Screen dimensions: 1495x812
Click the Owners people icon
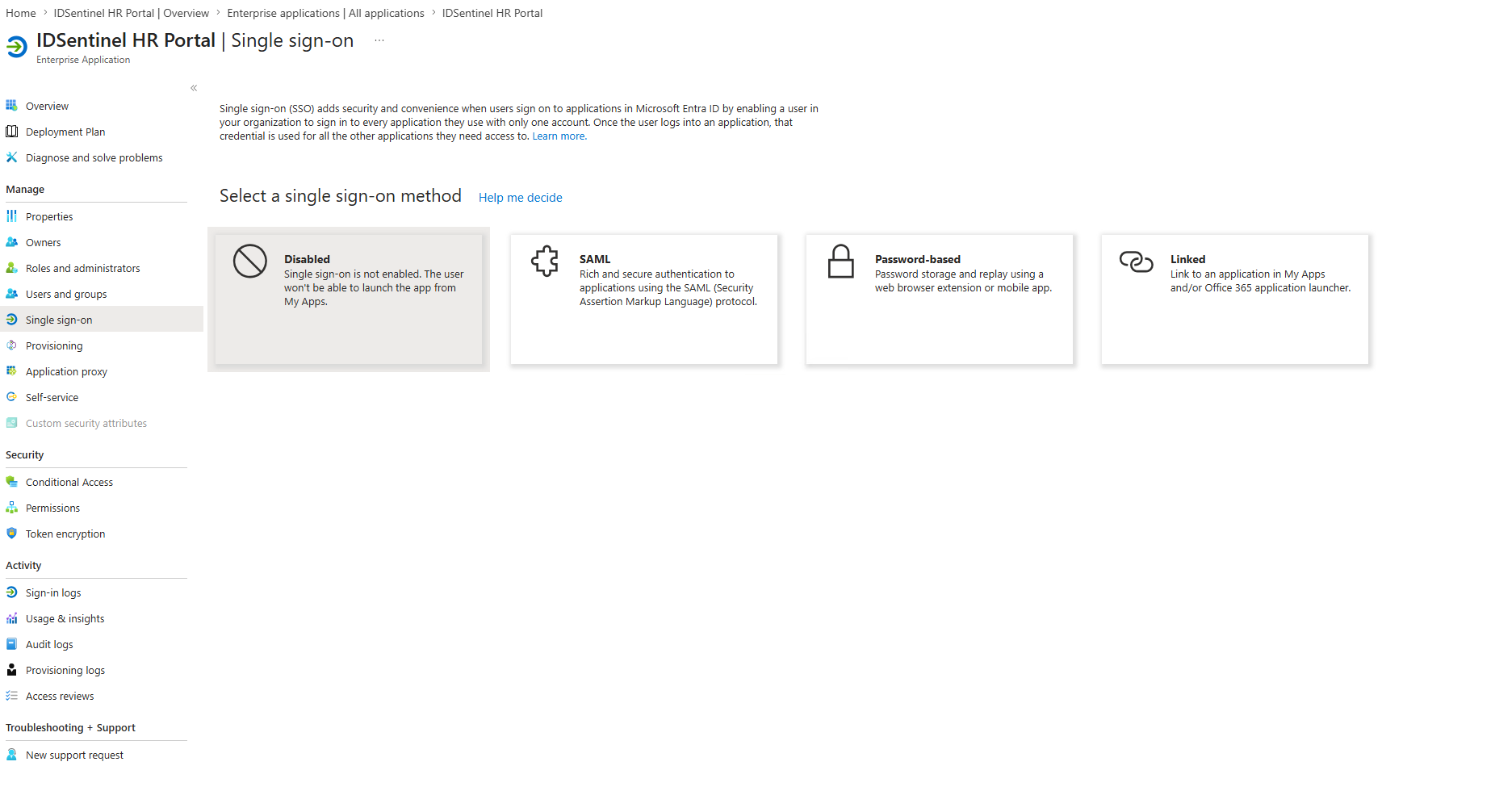(11, 242)
